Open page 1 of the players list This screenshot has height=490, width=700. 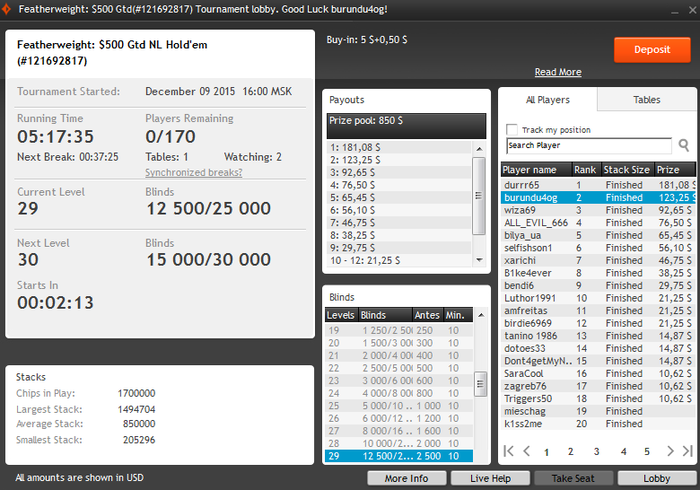(x=546, y=452)
